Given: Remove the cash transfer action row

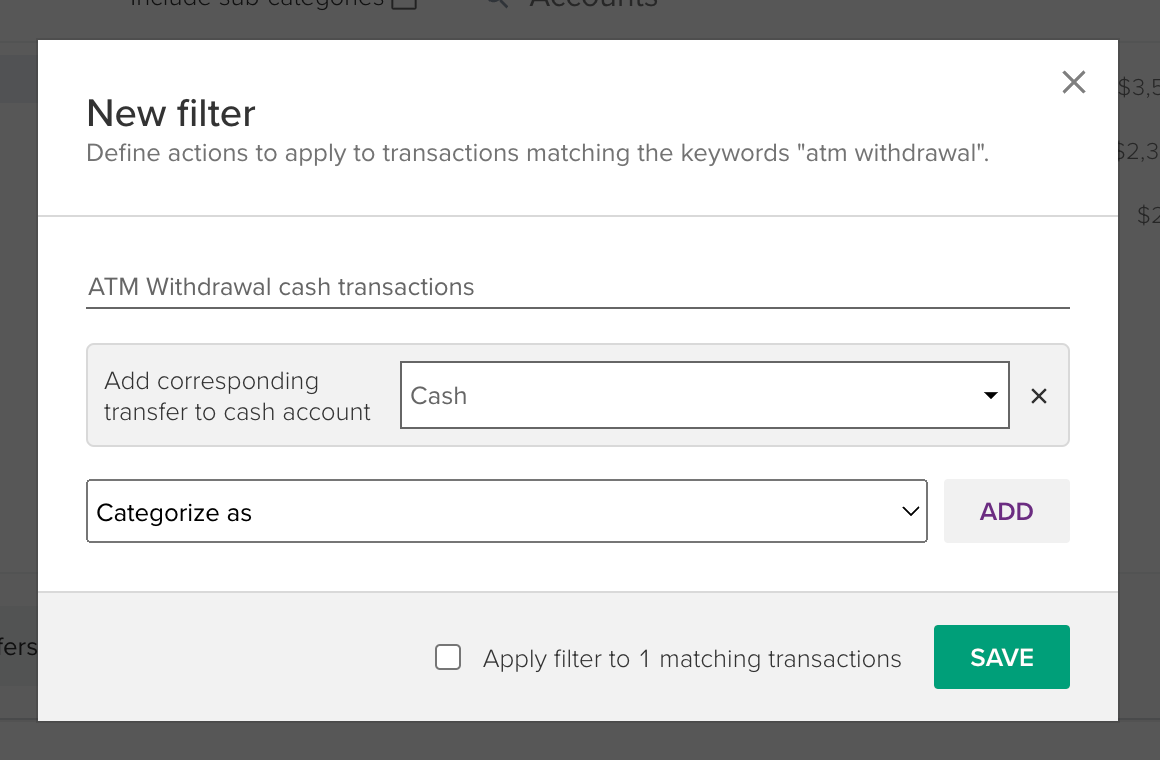Looking at the screenshot, I should (1039, 396).
